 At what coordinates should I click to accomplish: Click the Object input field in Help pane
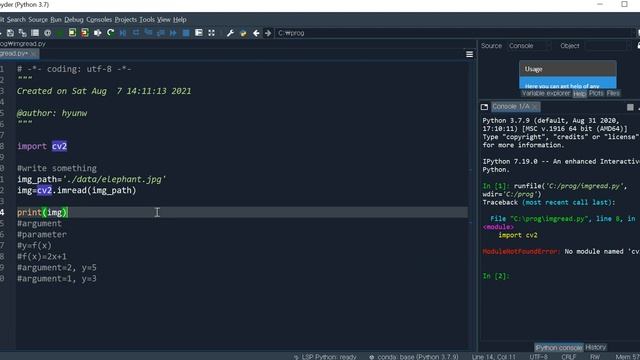[x=606, y=46]
